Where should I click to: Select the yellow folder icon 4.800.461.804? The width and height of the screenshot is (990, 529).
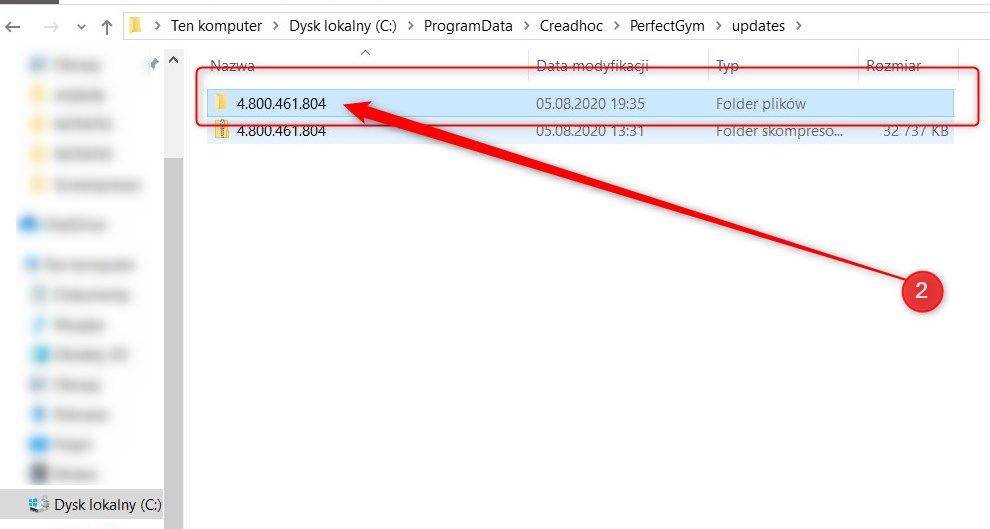click(x=221, y=103)
